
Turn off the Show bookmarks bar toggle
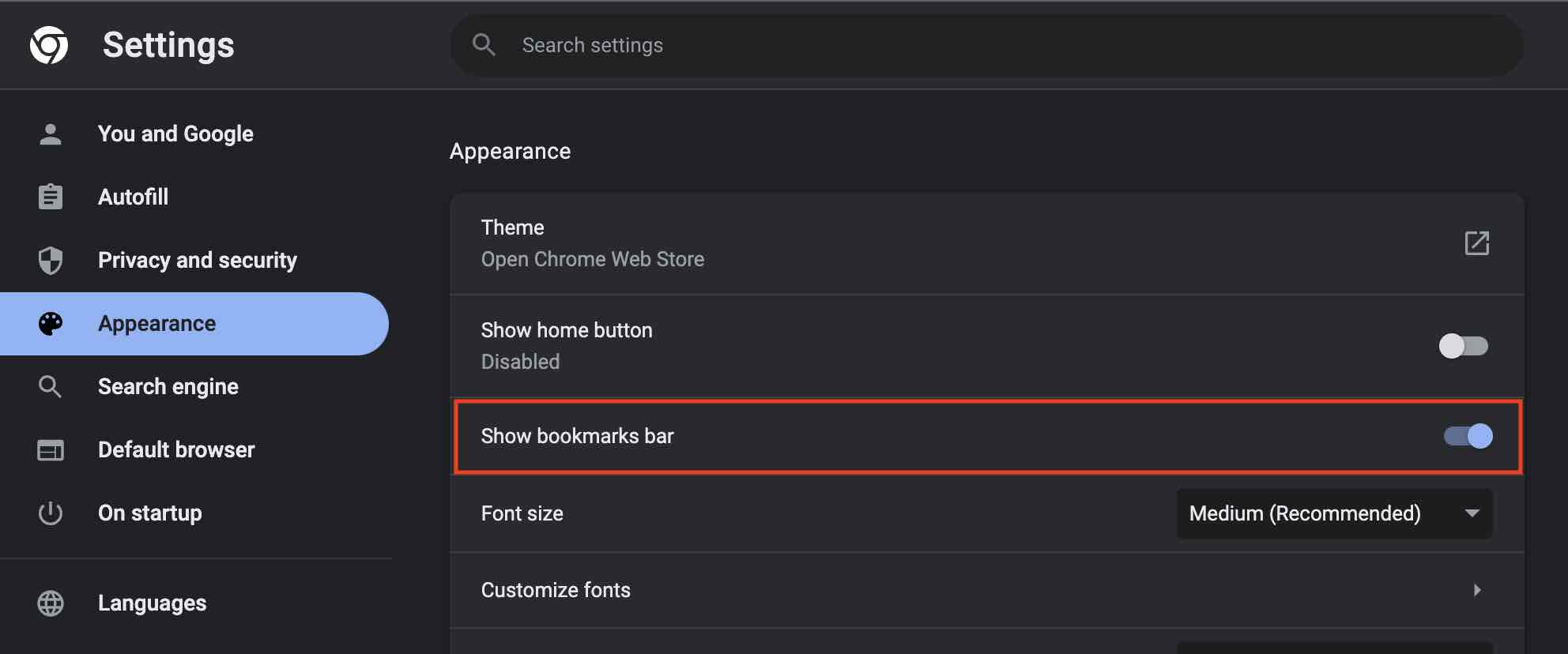(x=1468, y=436)
